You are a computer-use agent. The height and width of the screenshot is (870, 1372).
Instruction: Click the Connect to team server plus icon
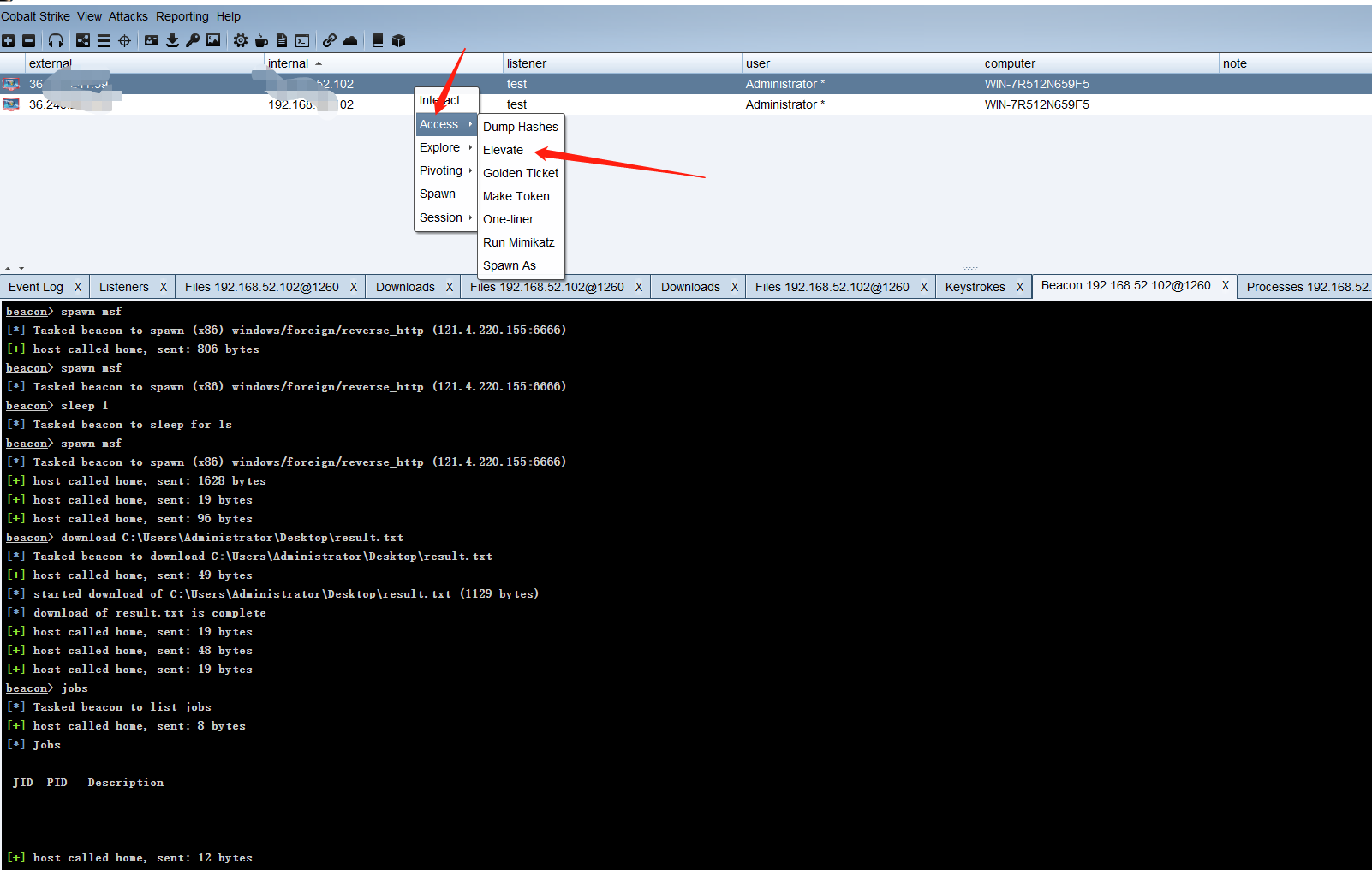8,40
